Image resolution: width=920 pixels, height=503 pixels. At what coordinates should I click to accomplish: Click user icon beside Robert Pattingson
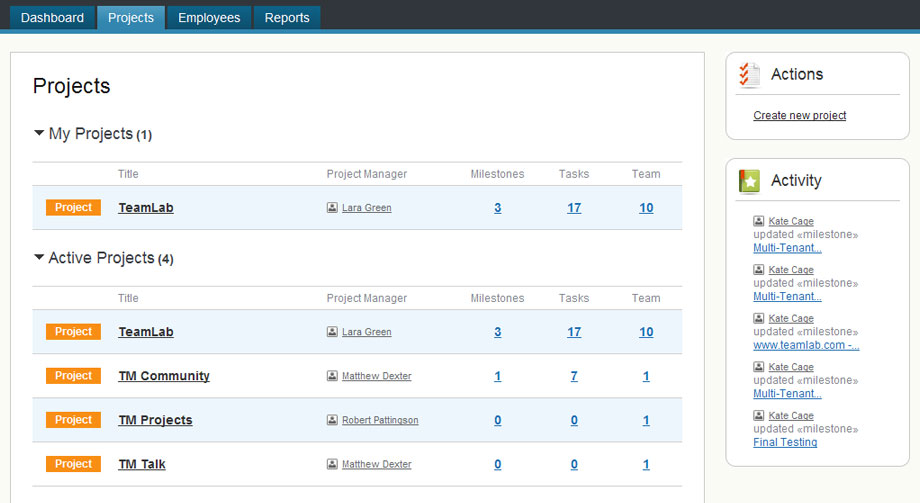click(332, 420)
